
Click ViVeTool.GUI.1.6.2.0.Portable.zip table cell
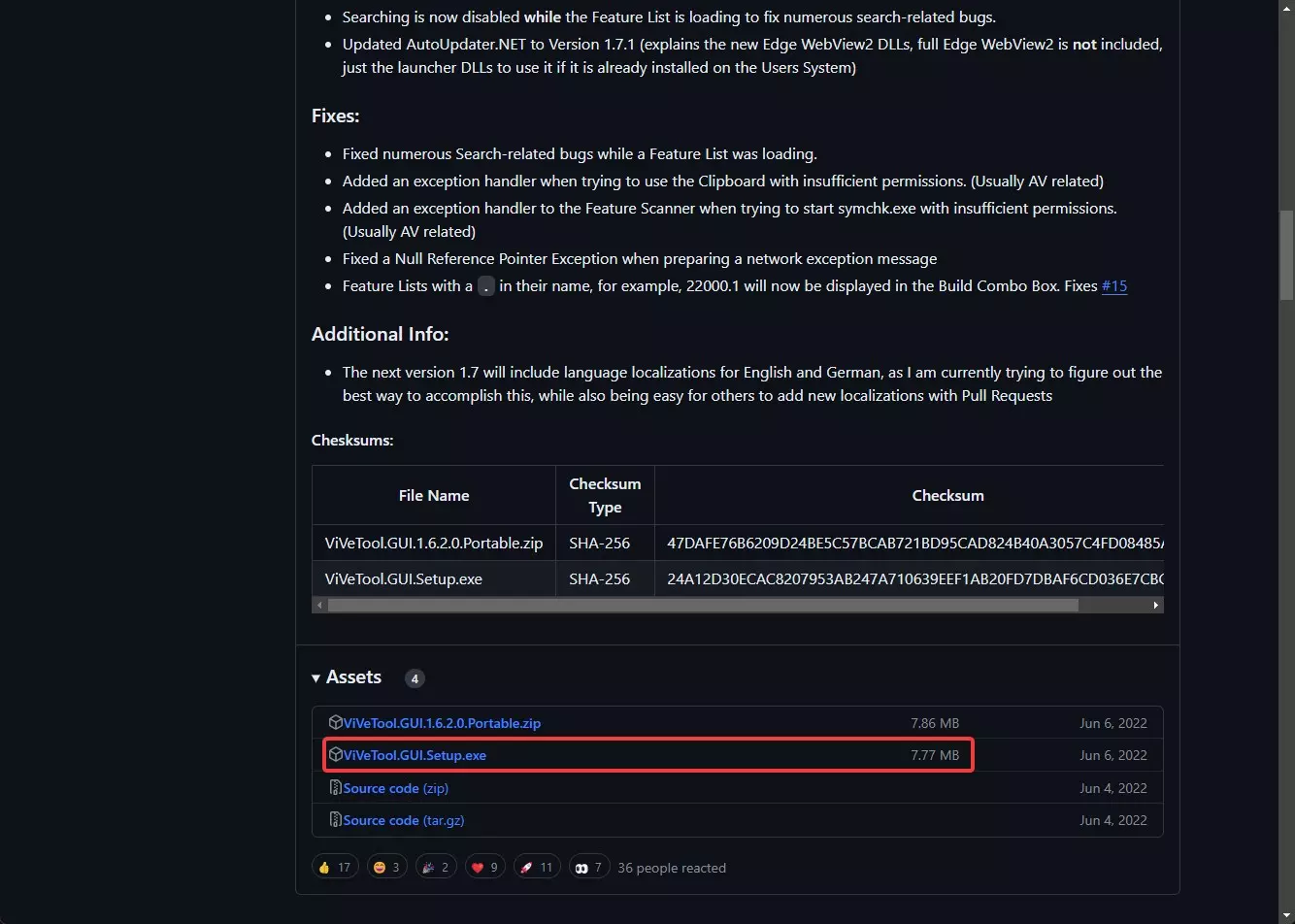[434, 543]
